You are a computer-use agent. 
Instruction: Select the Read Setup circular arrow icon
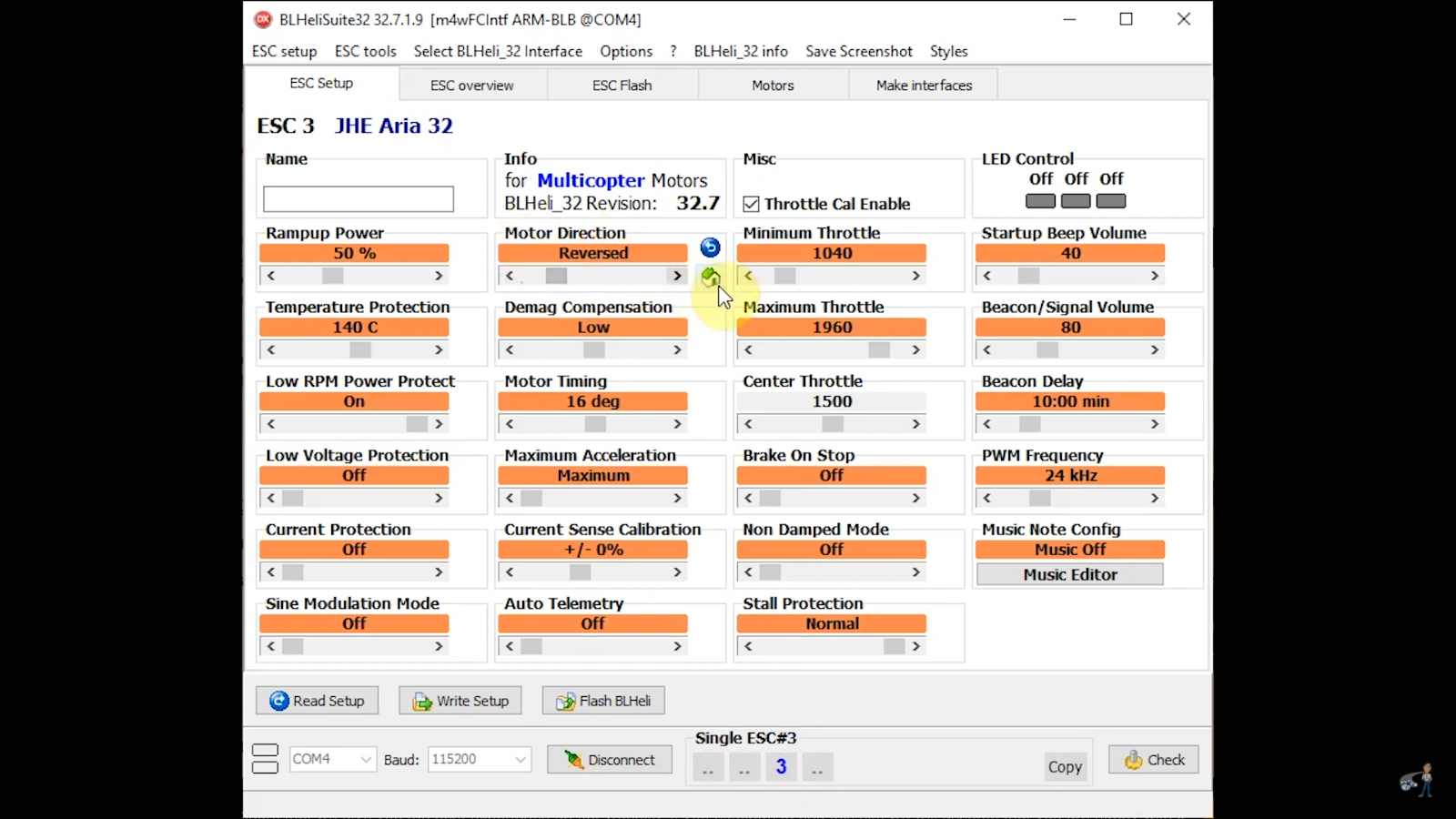[280, 701]
